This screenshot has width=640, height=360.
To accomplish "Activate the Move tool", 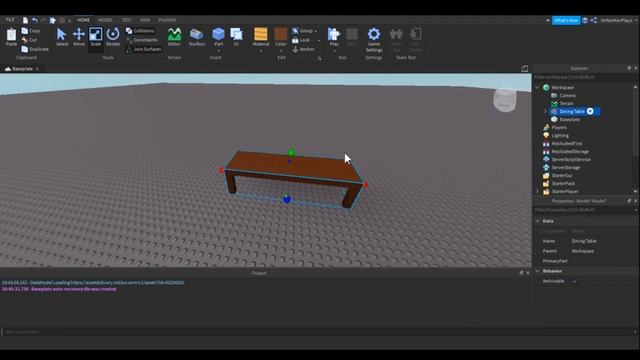I will (x=79, y=36).
